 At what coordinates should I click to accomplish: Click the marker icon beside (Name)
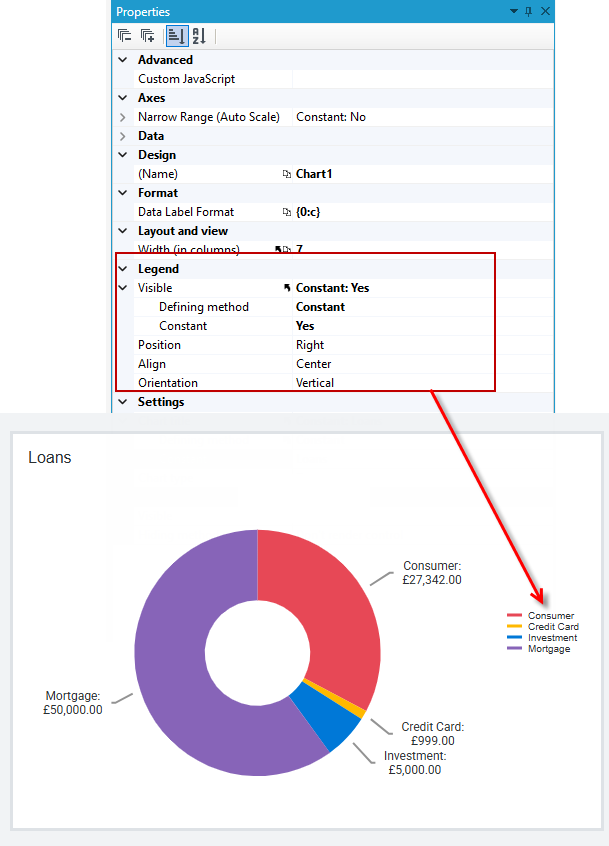pos(287,174)
